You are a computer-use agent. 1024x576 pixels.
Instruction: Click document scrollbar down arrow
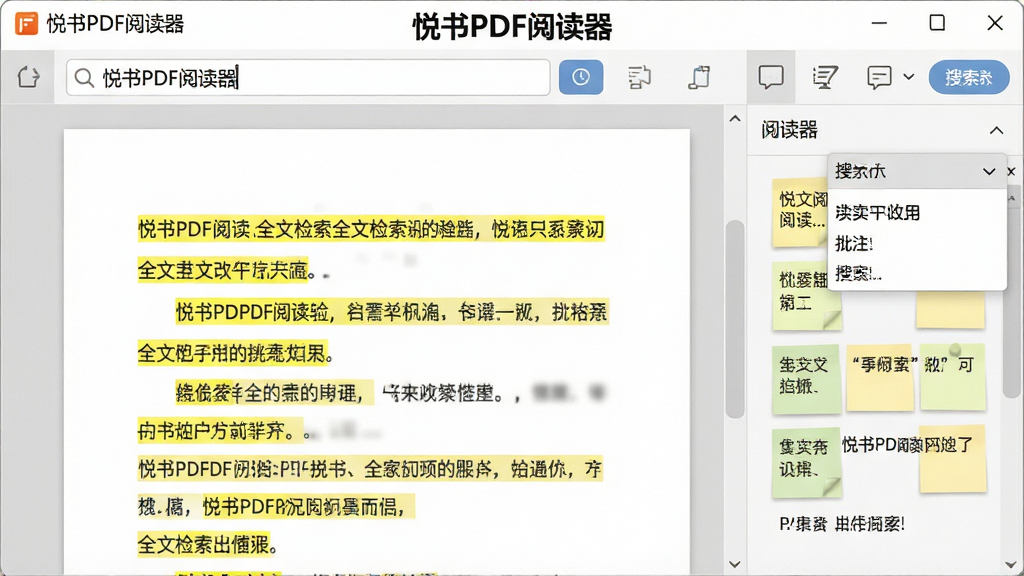(735, 564)
